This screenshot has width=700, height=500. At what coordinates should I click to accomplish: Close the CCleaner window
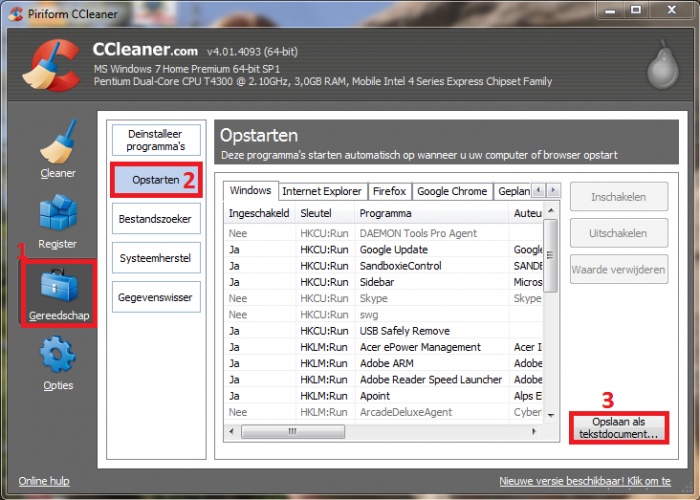click(x=671, y=10)
